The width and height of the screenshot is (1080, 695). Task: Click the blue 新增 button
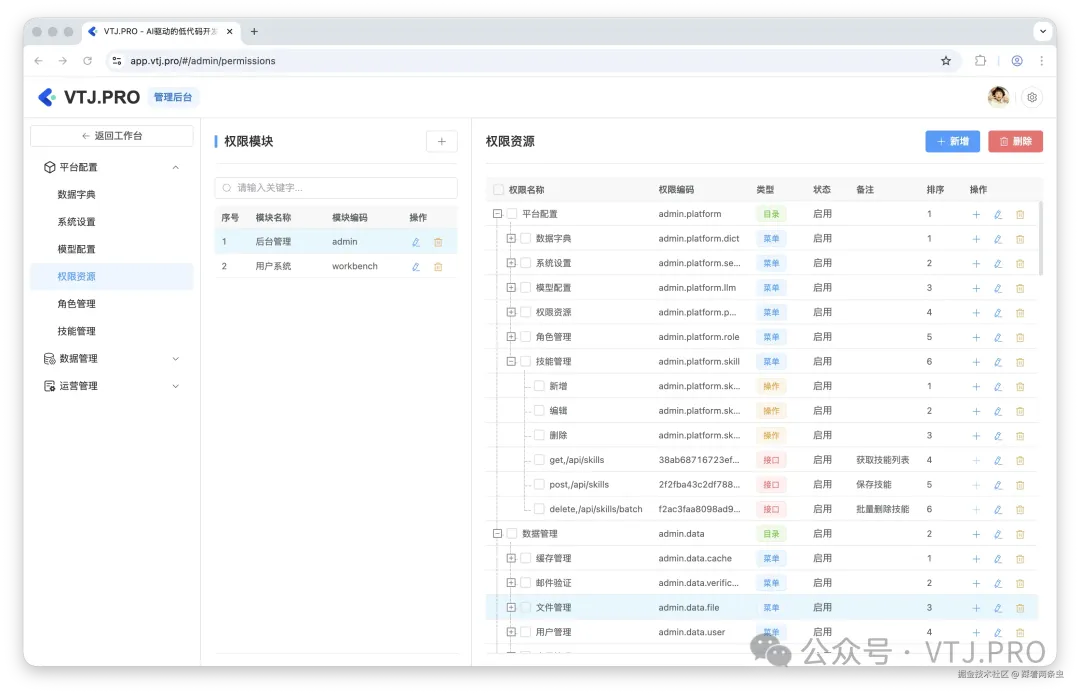point(951,141)
